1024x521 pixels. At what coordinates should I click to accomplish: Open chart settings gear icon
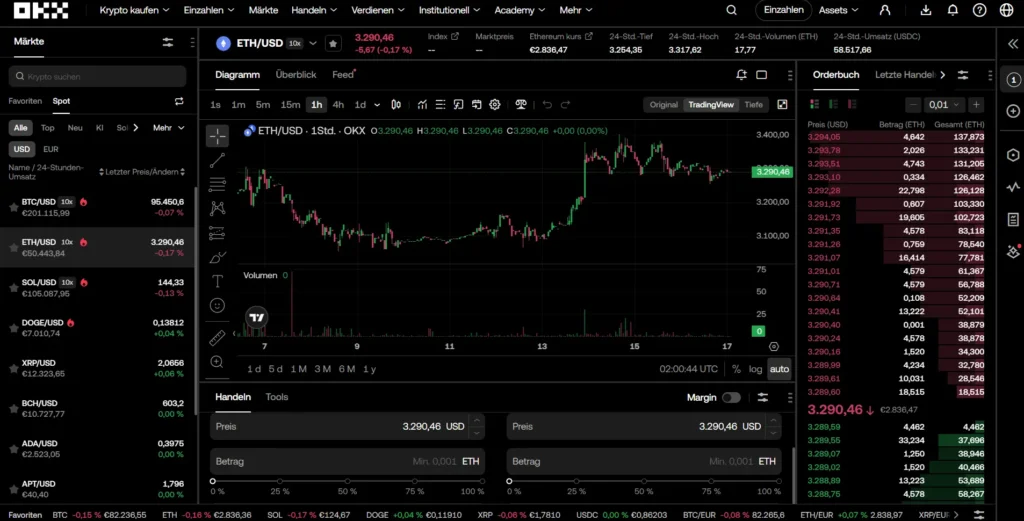(494, 104)
